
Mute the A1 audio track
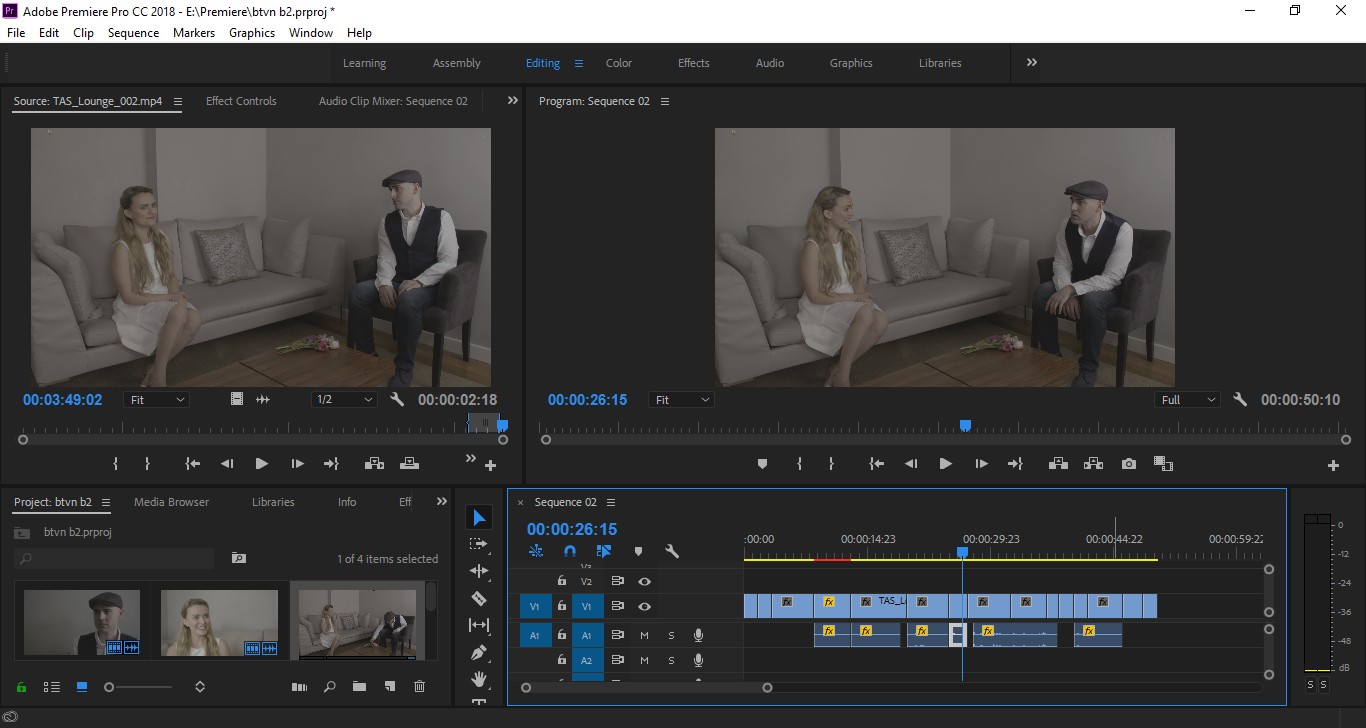[x=644, y=635]
